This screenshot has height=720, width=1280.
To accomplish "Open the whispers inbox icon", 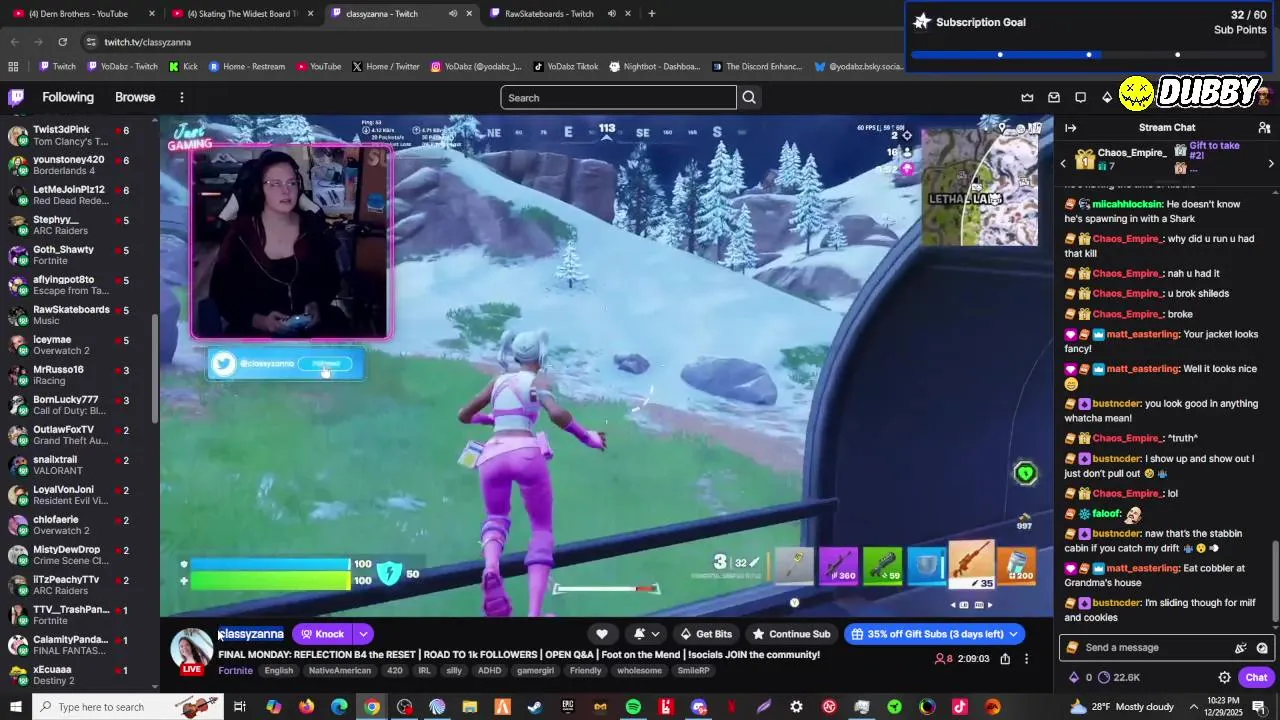I will tap(1054, 97).
